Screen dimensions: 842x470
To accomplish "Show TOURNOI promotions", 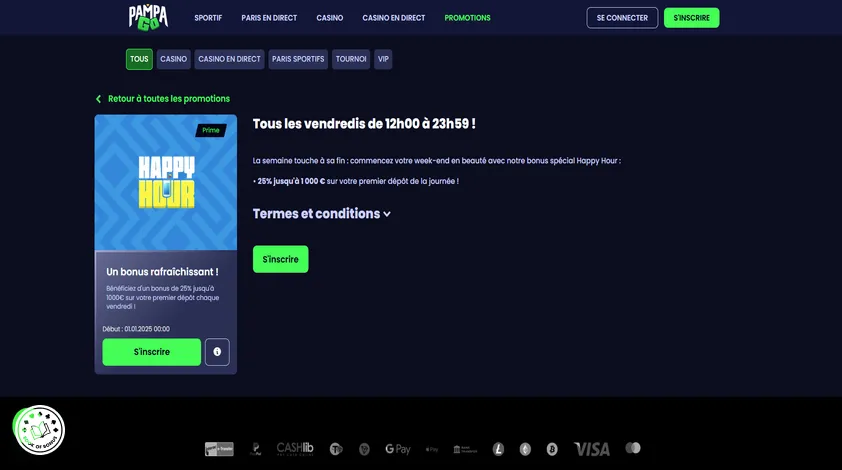I will [351, 59].
